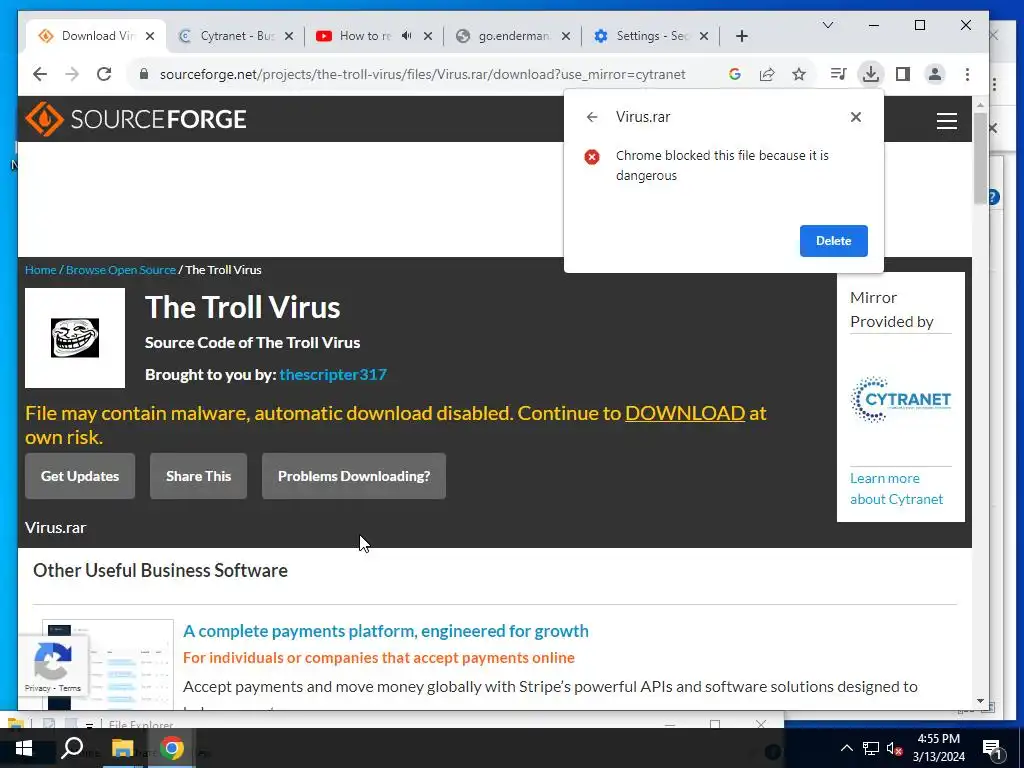Open Learn more about Cytranet link

[896, 488]
